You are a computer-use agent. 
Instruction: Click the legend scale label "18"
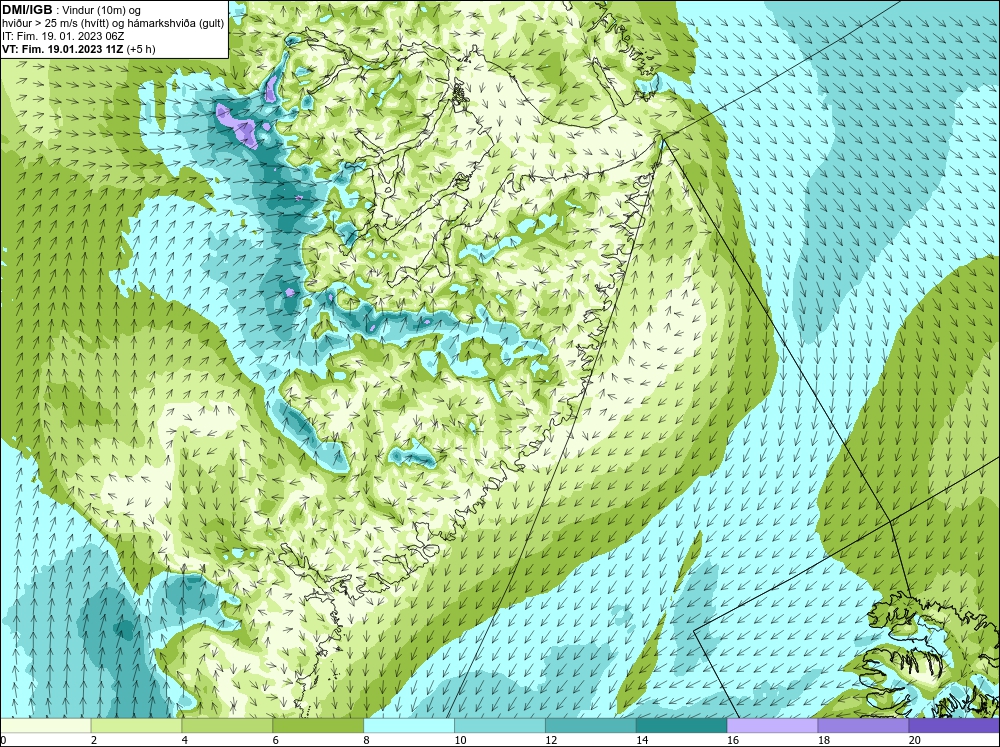tap(823, 740)
